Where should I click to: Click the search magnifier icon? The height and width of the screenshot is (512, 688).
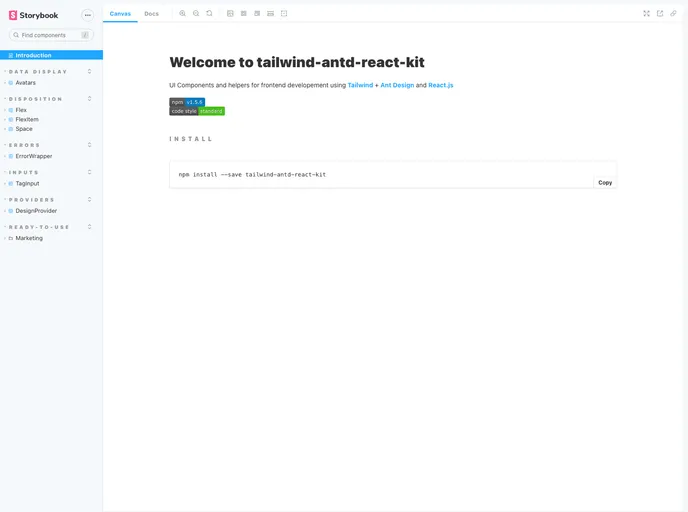click(16, 35)
